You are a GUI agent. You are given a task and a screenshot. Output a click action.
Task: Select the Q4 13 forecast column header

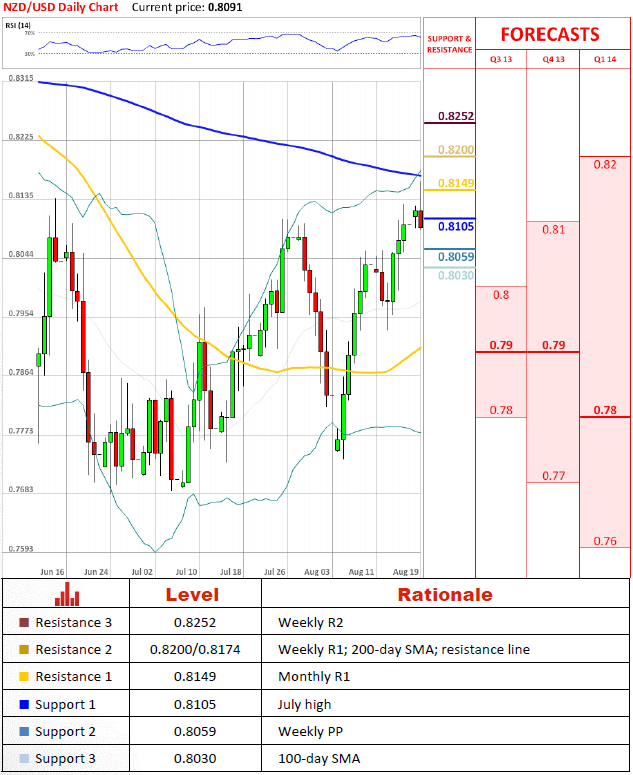[553, 59]
